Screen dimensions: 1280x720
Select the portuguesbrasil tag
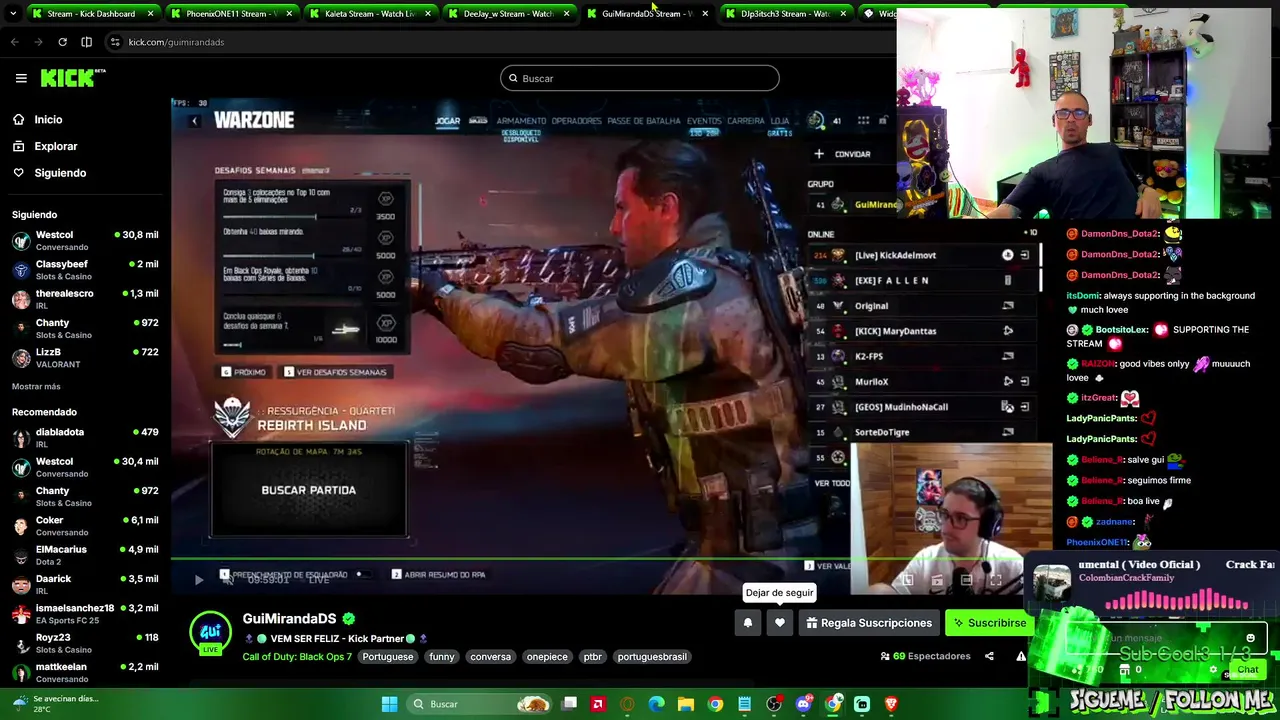652,657
